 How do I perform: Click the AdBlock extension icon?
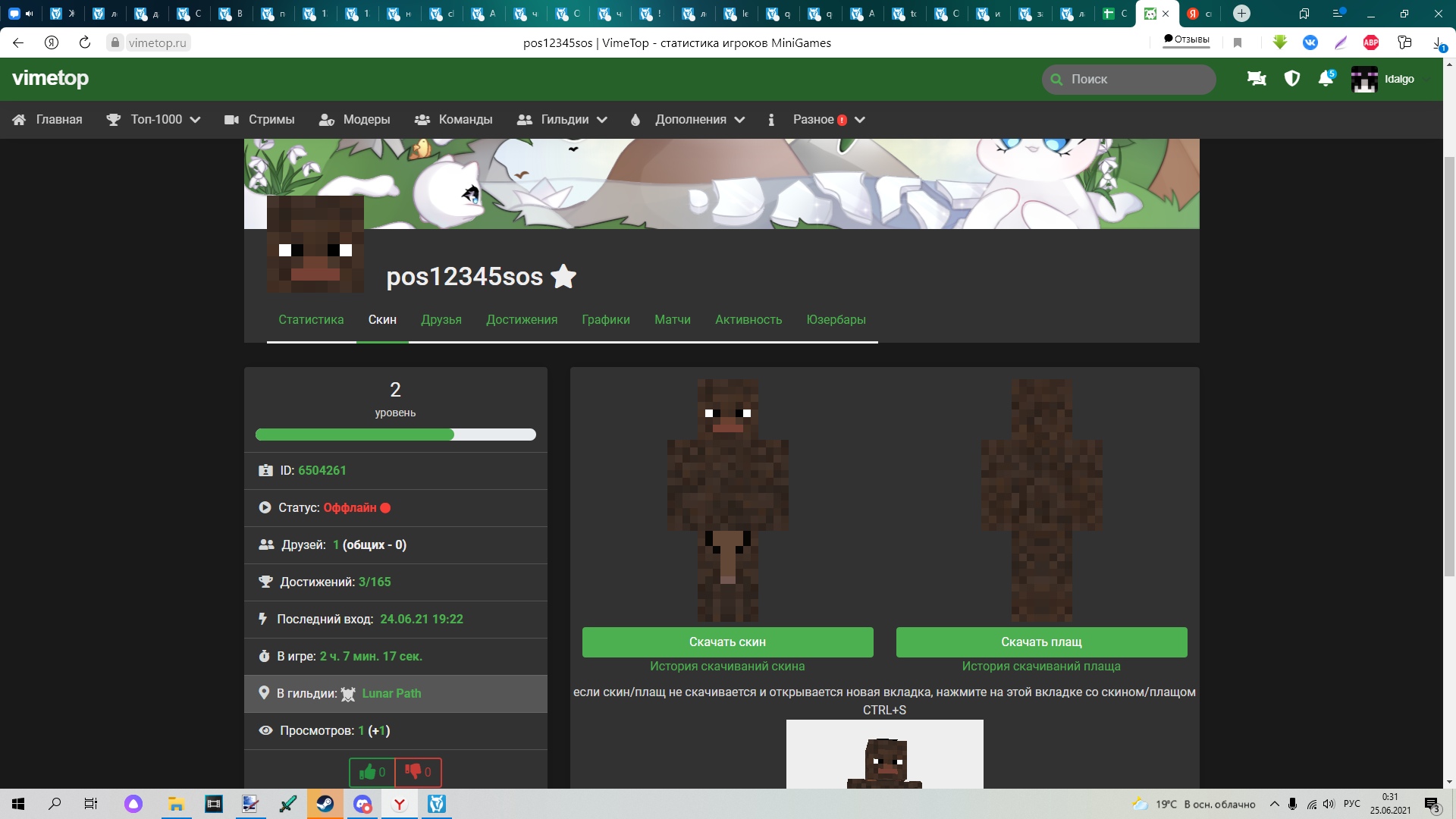click(1371, 42)
